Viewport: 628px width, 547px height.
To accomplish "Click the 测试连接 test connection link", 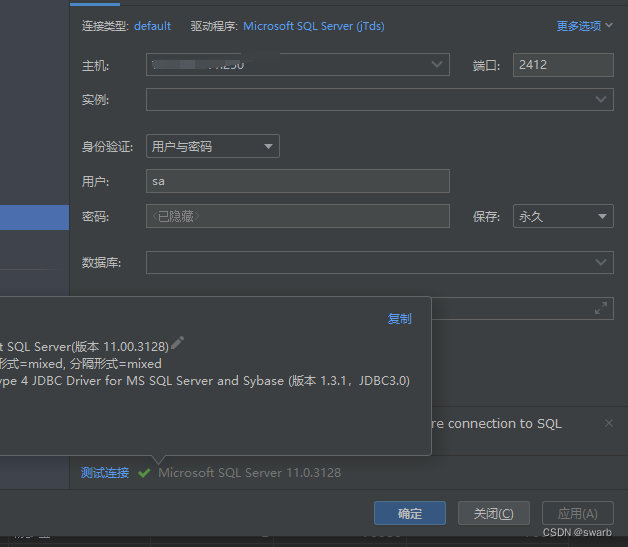I will pos(105,473).
